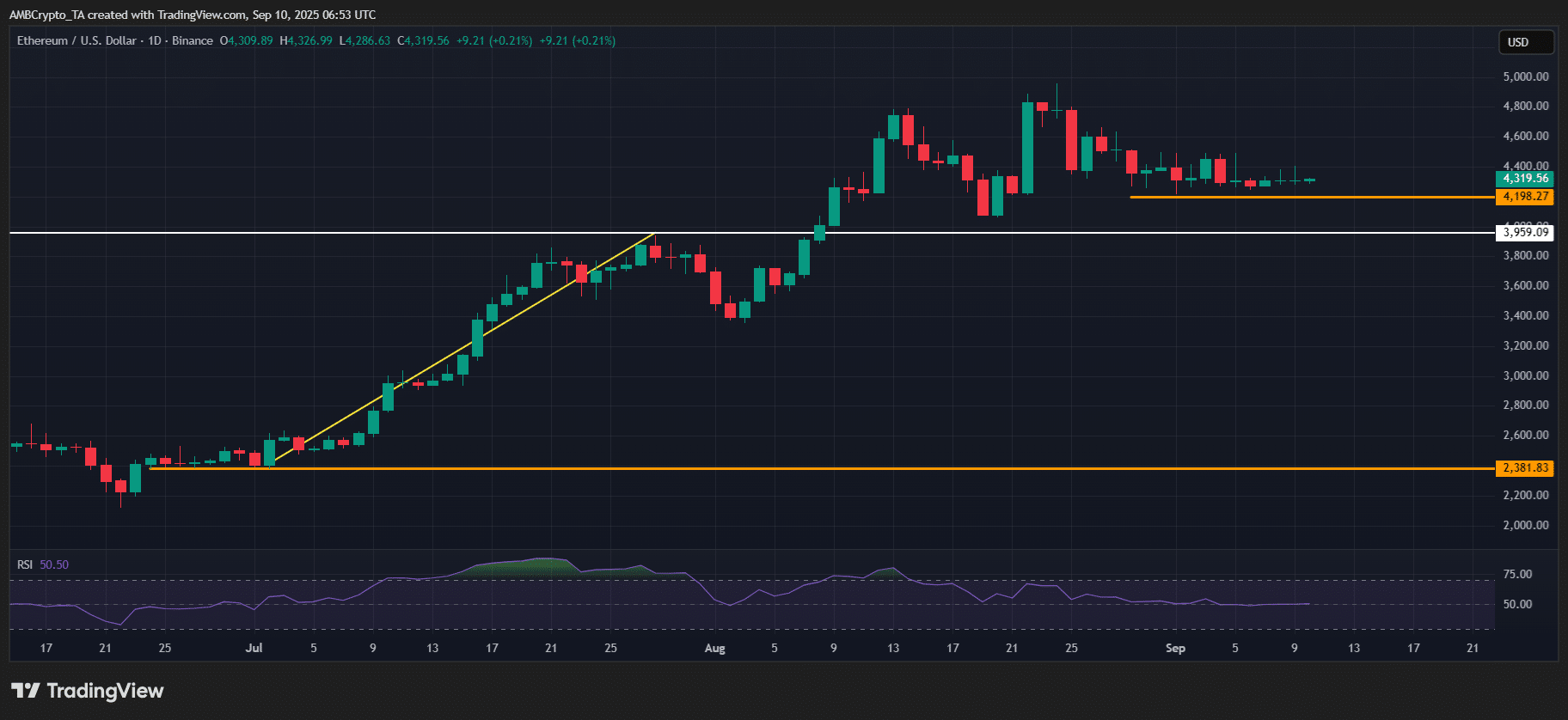The image size is (1568, 720).
Task: Click the Aug date axis label
Action: pos(714,648)
